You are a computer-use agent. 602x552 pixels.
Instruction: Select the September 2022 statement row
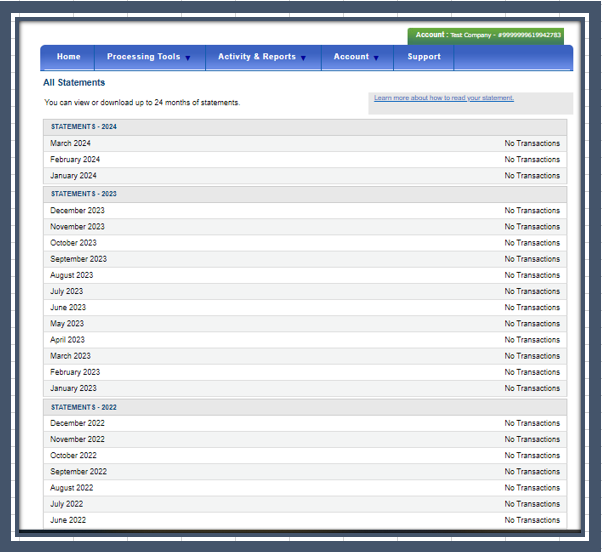[305, 472]
